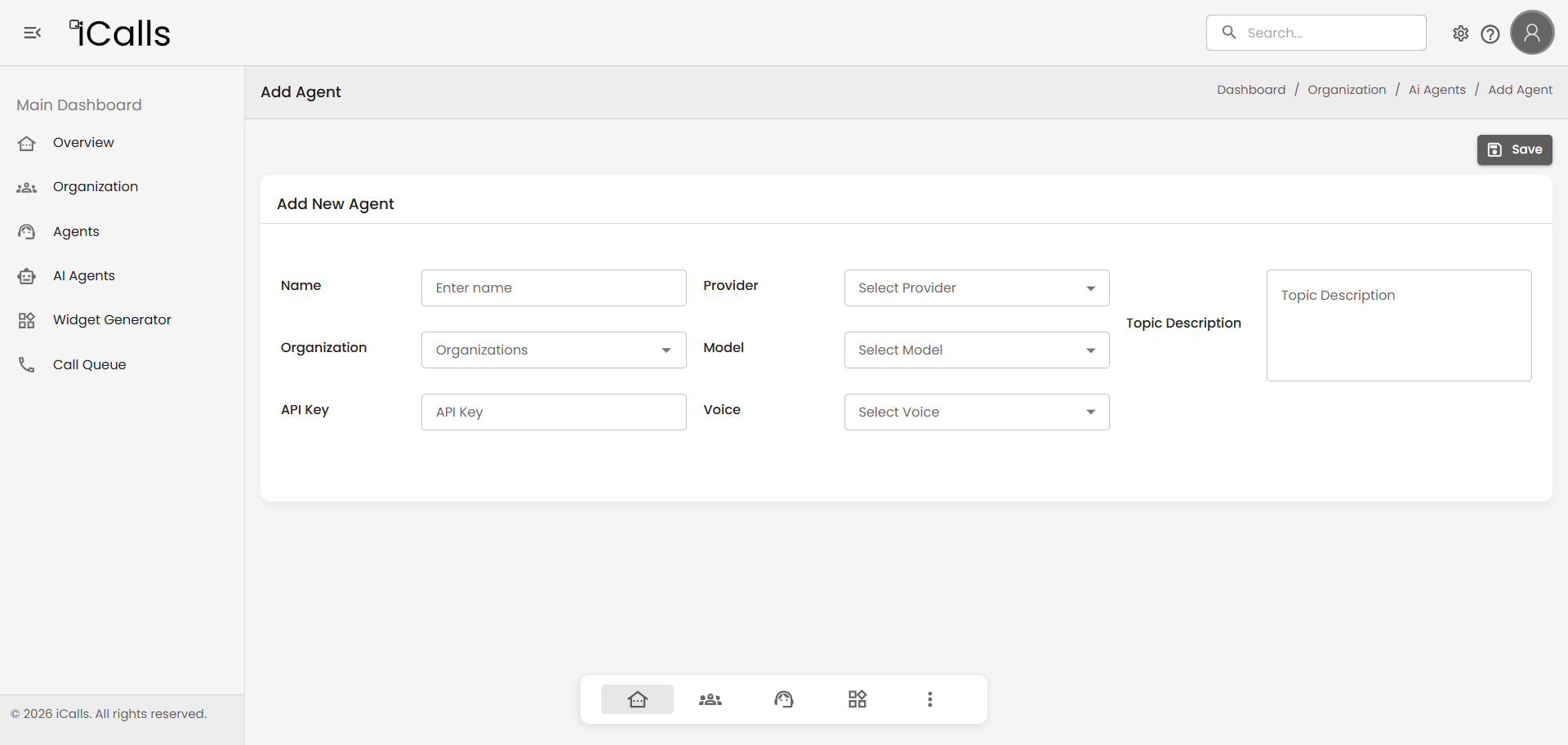
Task: Open the user profile avatar
Action: pos(1531,33)
